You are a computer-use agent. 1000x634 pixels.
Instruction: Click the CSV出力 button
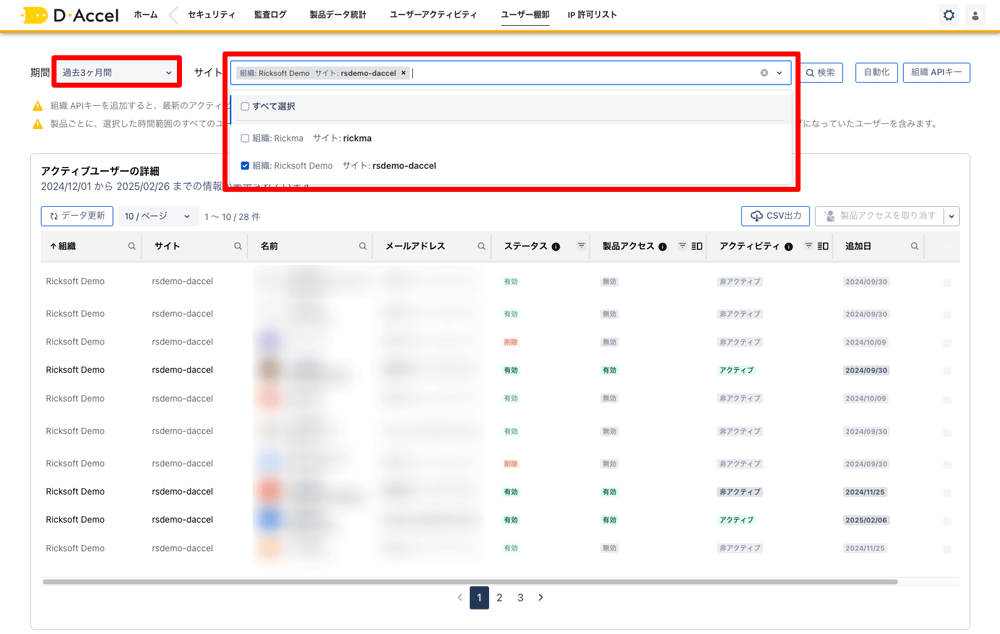pos(776,216)
